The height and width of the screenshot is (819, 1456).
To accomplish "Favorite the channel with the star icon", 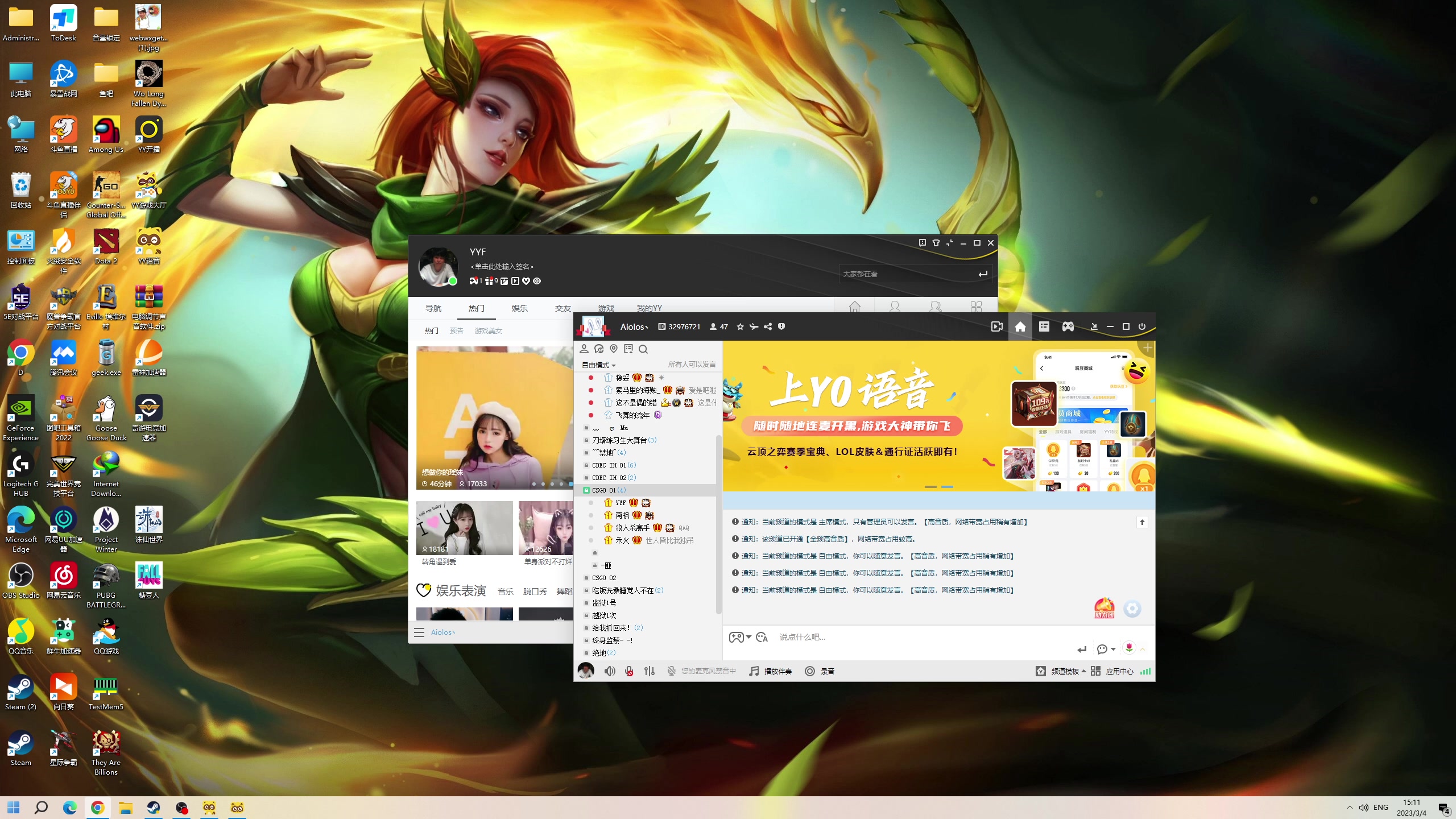I will tap(740, 326).
